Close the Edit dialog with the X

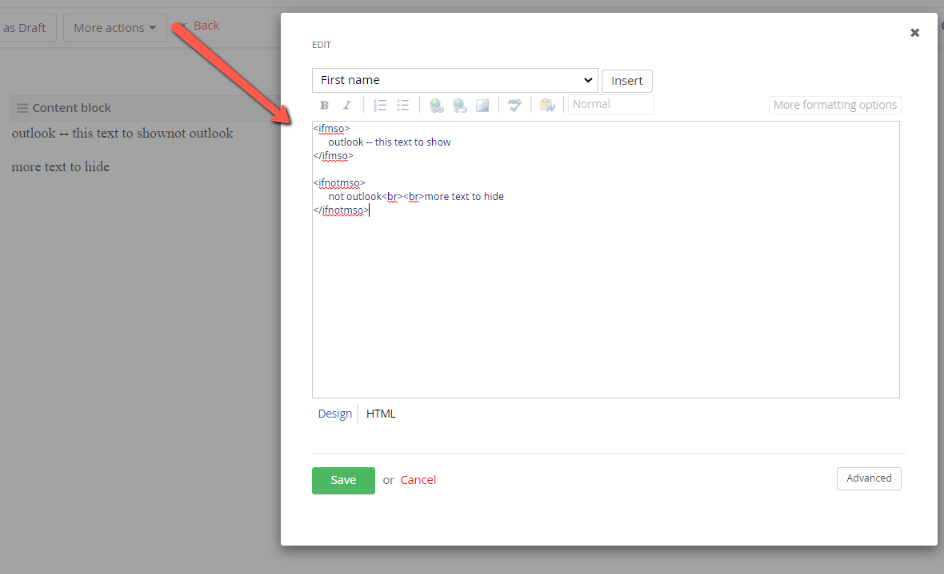914,33
